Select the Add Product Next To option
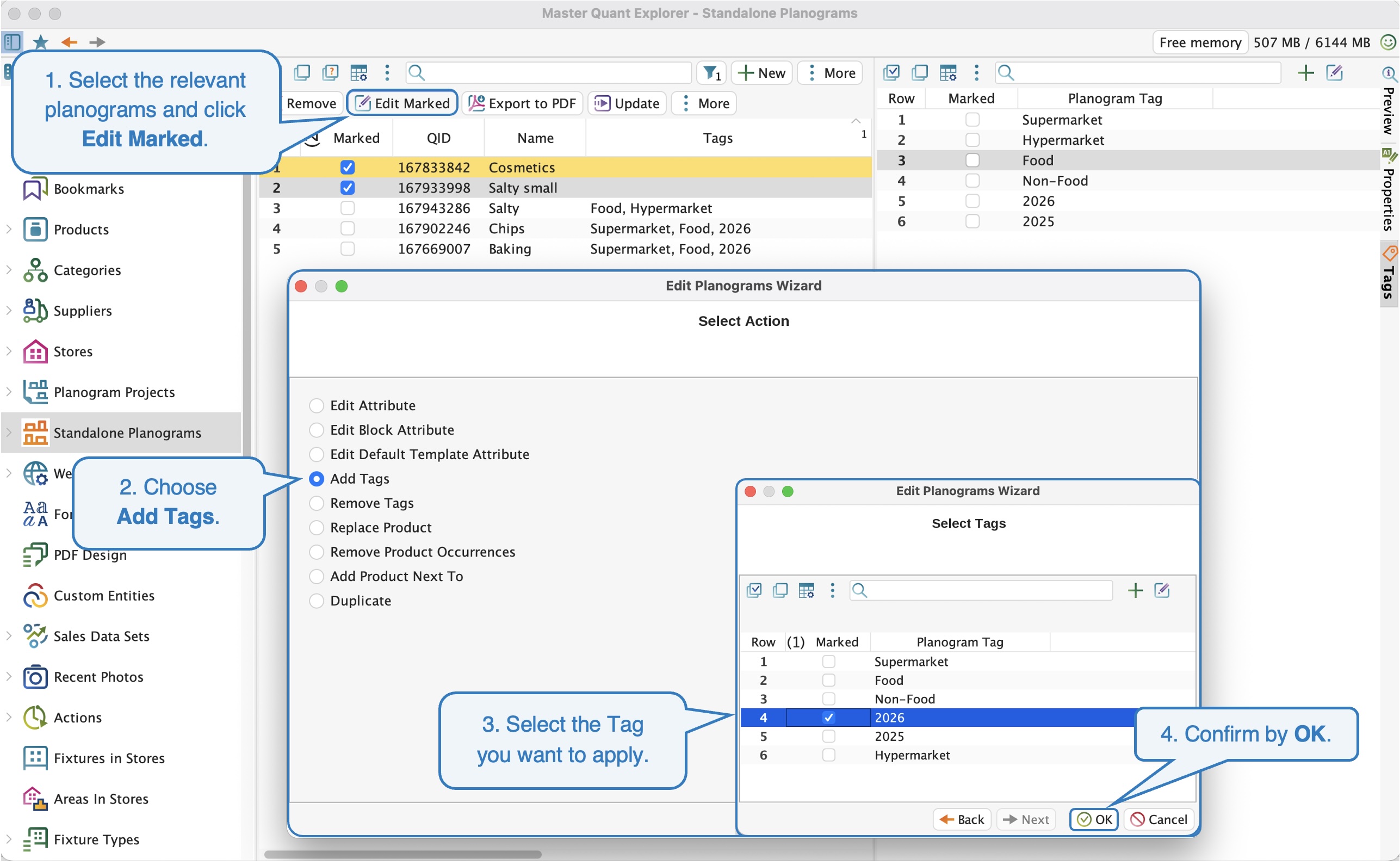The image size is (1400, 865). point(387,576)
